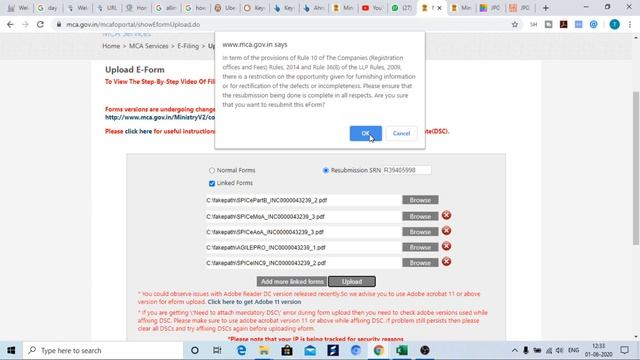Open the volume control in tray

pyautogui.click(x=560, y=350)
